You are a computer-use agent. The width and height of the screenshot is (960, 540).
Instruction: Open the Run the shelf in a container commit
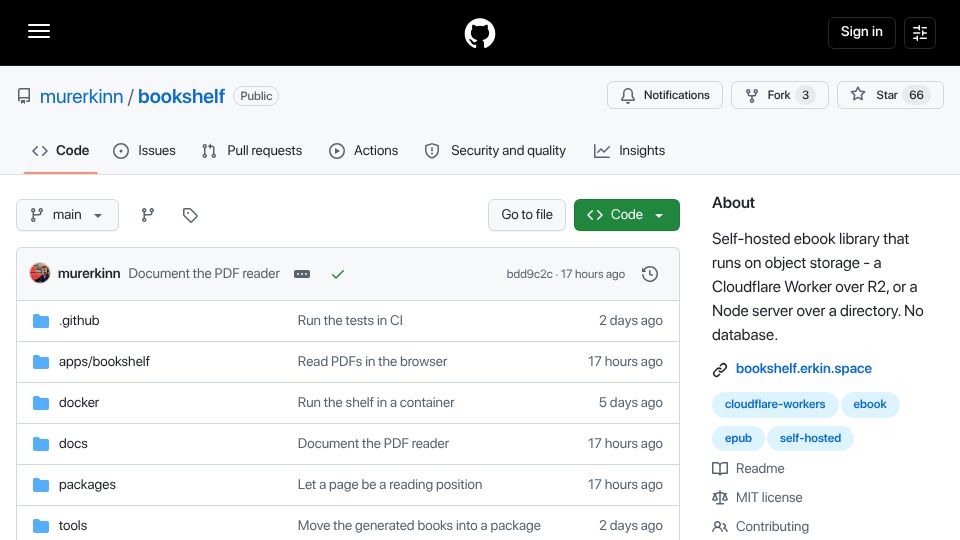376,402
